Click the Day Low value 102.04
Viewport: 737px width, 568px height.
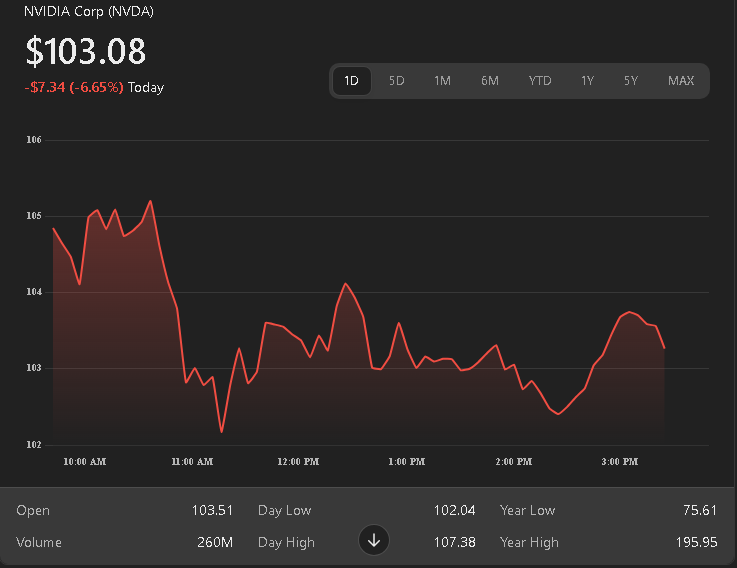tap(455, 511)
